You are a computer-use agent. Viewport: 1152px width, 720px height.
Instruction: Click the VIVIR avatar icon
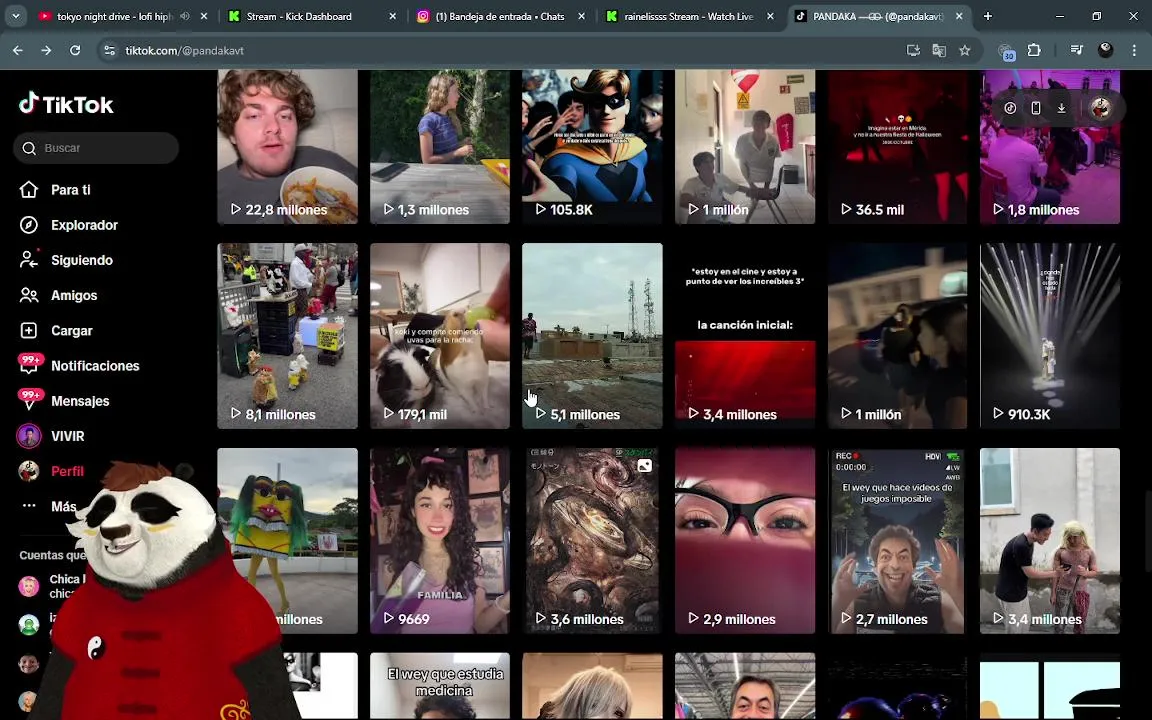[x=29, y=436]
